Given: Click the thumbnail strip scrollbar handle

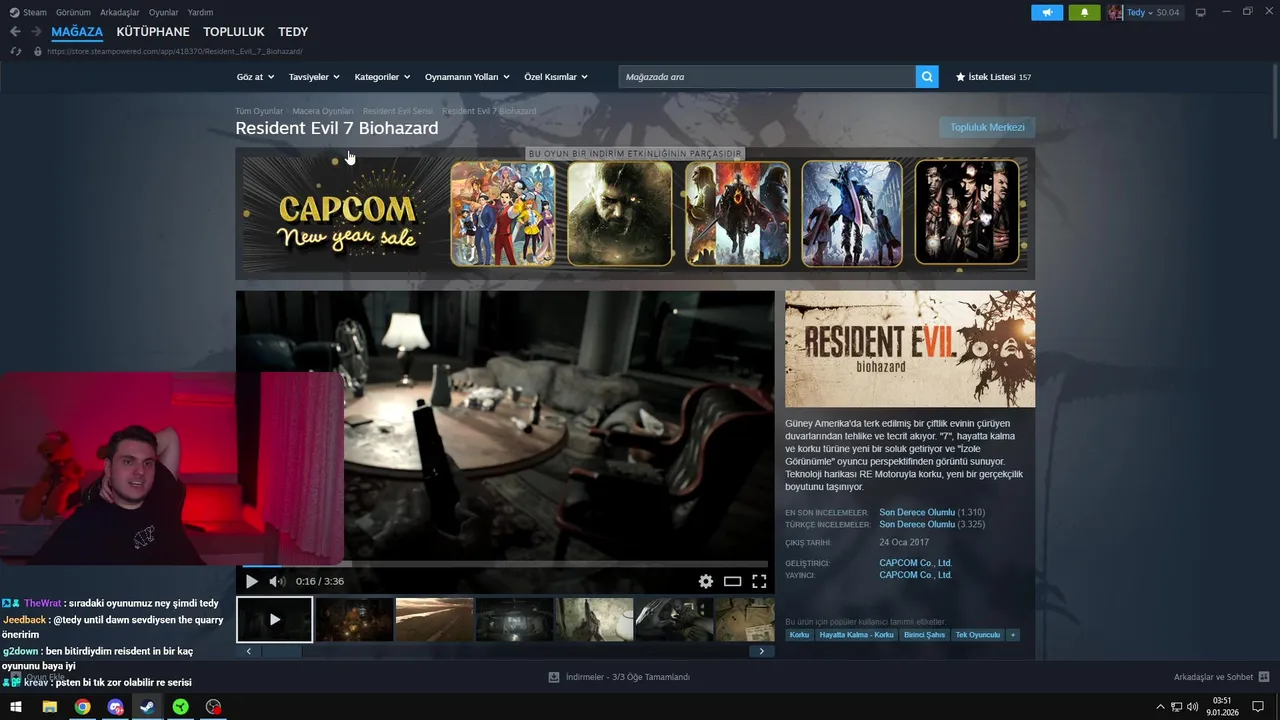Looking at the screenshot, I should (281, 651).
